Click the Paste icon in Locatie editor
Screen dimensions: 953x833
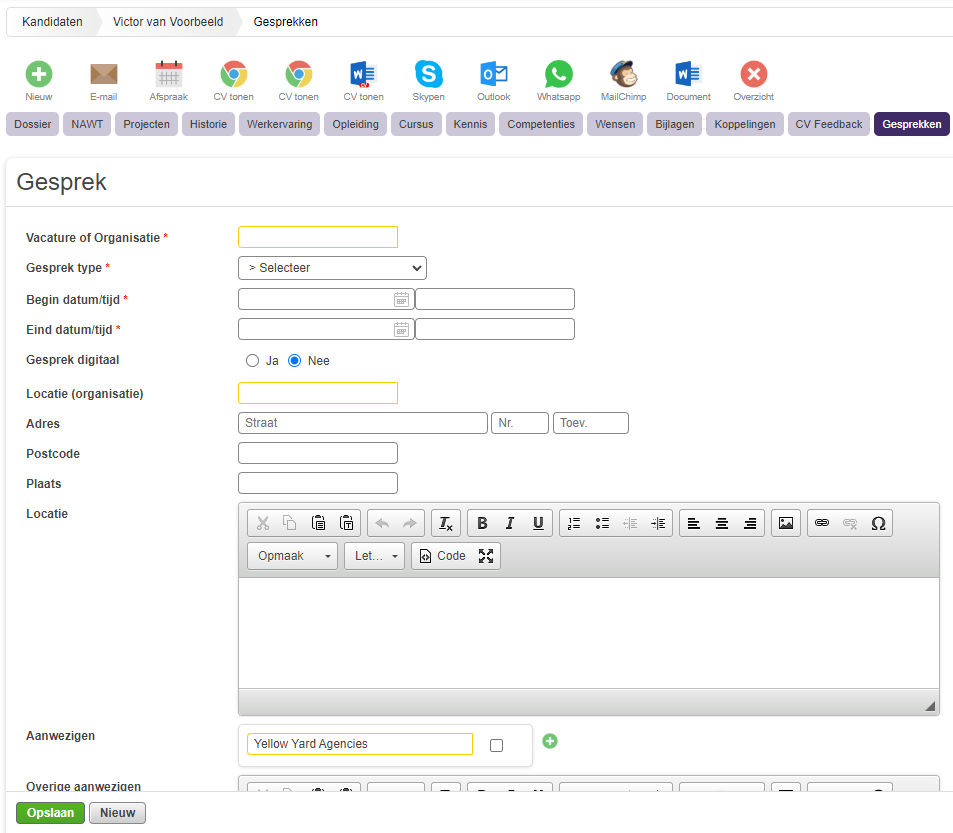pyautogui.click(x=318, y=523)
